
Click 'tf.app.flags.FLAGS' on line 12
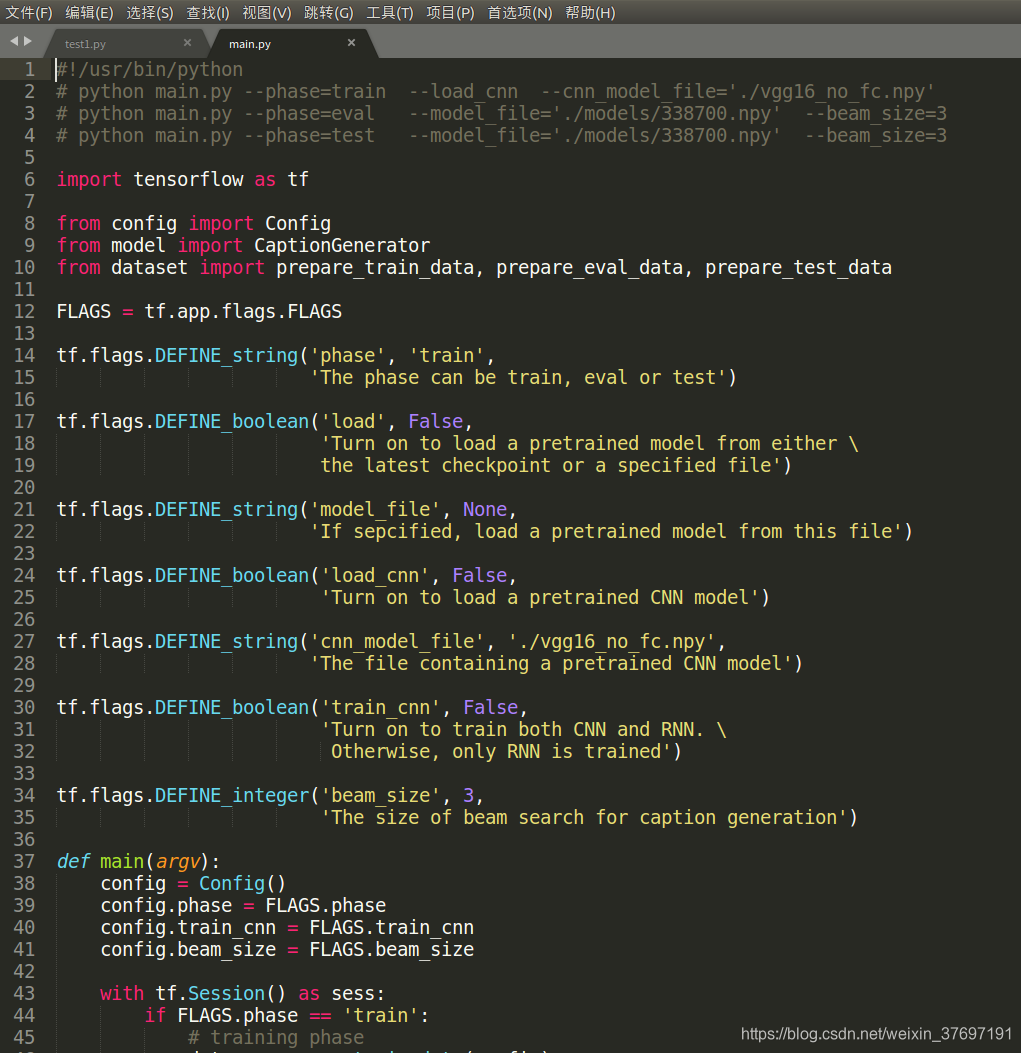point(243,312)
